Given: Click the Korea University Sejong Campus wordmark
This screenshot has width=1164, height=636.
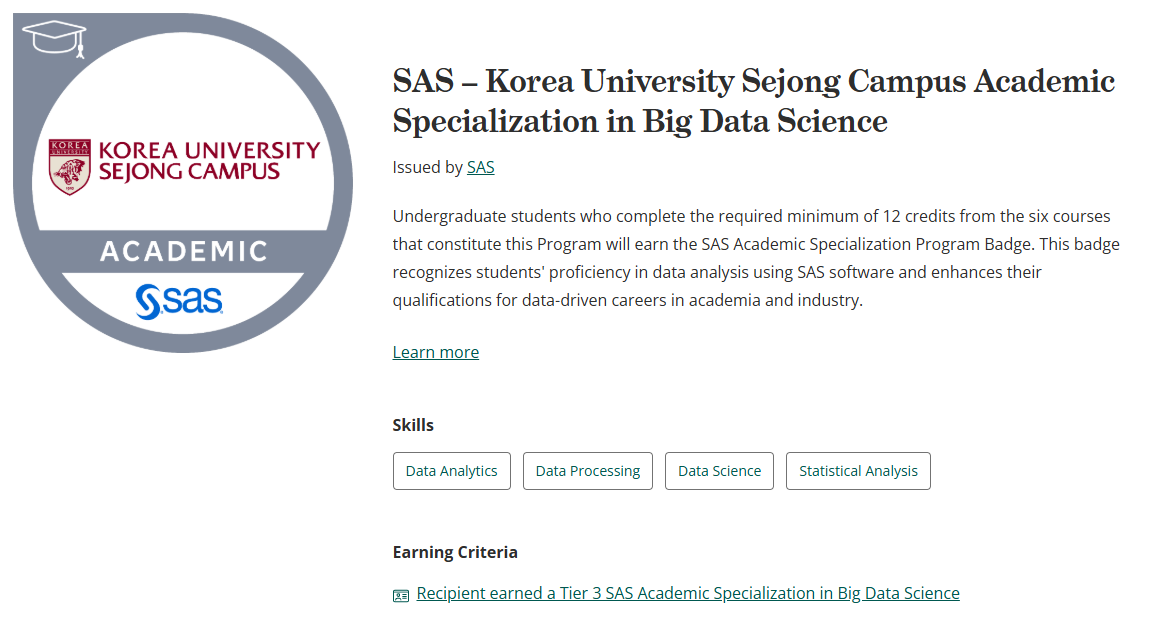Looking at the screenshot, I should (209, 161).
